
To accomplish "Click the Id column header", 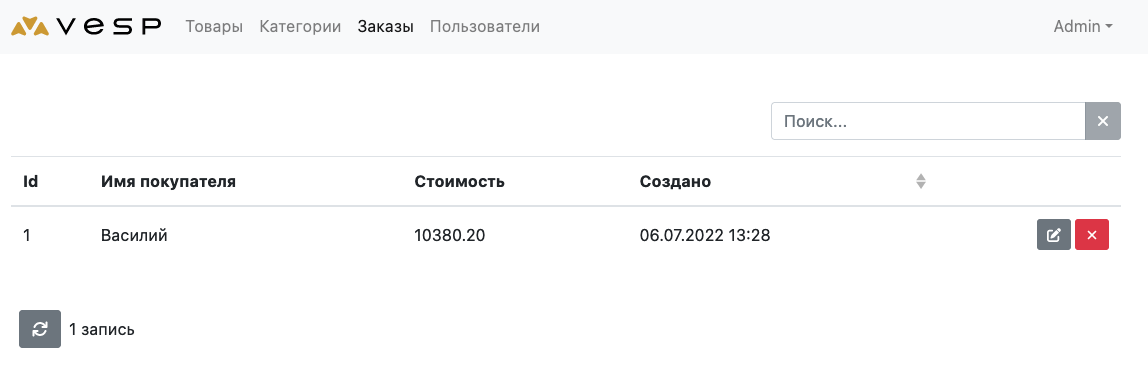I will tap(30, 181).
